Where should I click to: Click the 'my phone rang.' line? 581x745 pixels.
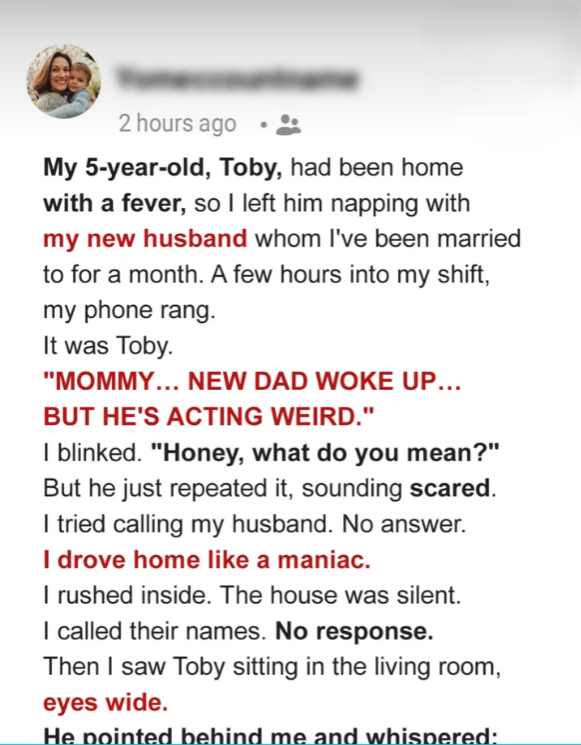(129, 311)
